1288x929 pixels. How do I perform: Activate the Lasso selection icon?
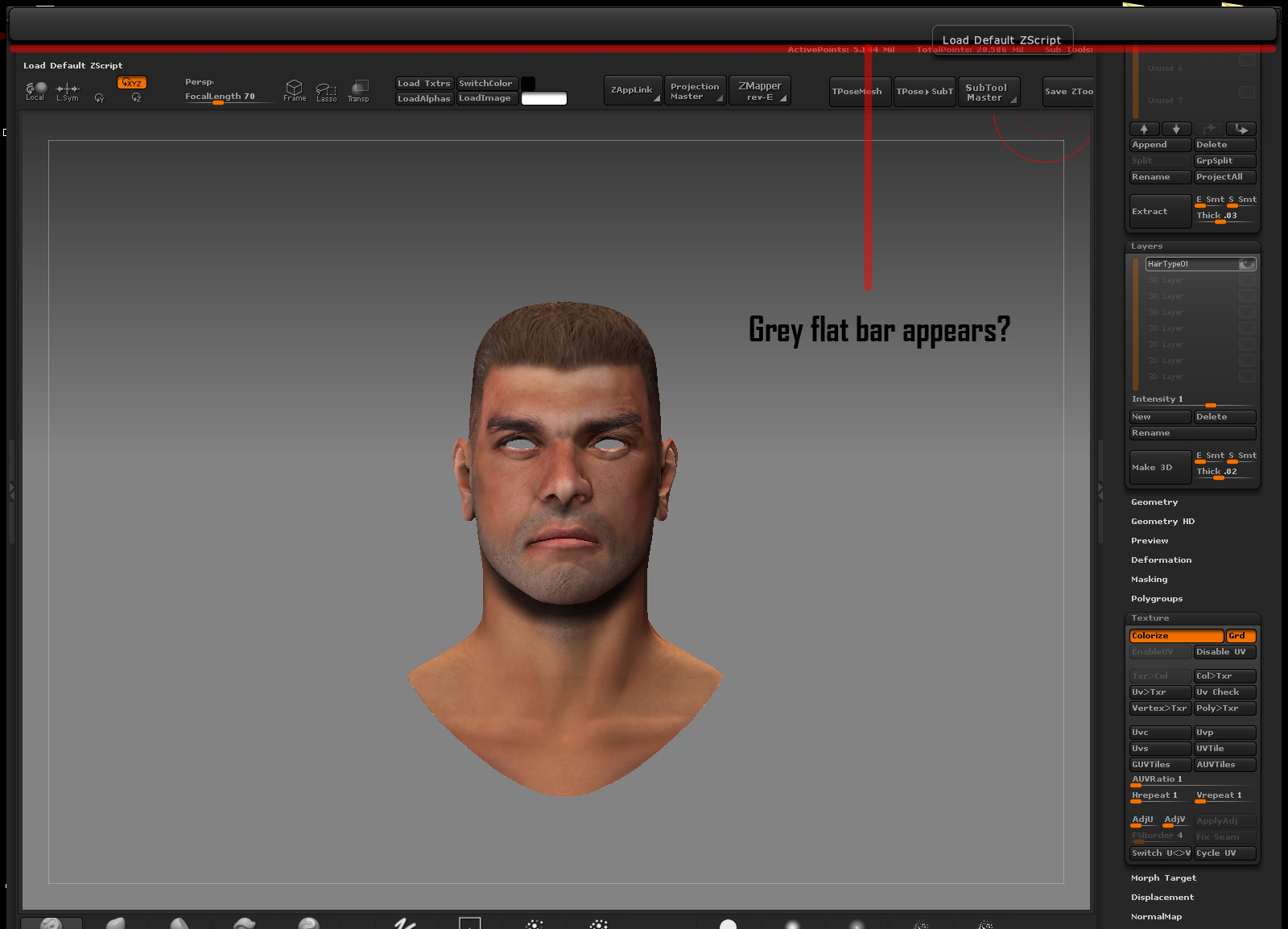(x=326, y=92)
